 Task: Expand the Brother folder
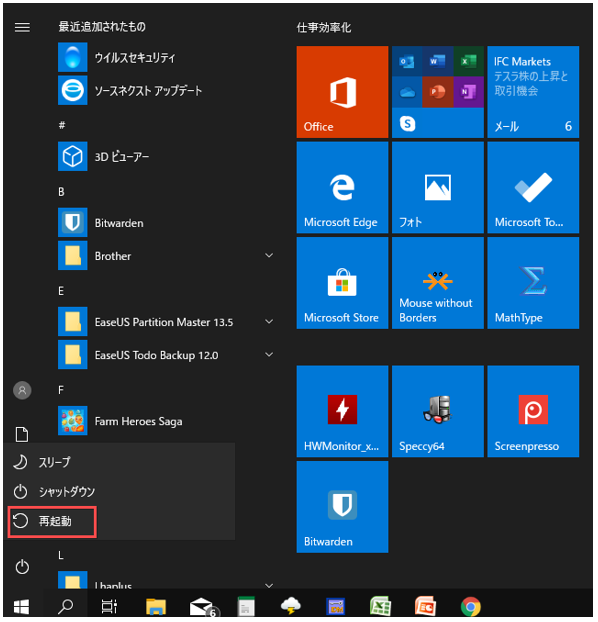point(269,255)
